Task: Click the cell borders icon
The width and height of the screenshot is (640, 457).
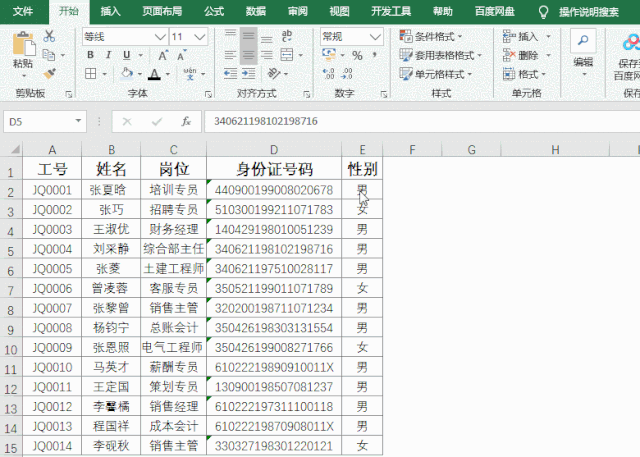Action: tap(91, 74)
